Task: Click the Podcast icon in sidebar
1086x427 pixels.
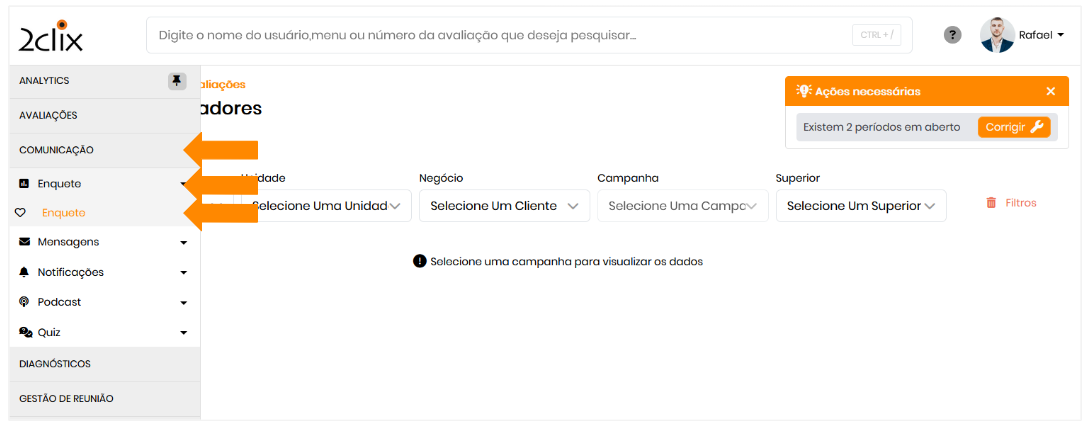Action: click(24, 302)
